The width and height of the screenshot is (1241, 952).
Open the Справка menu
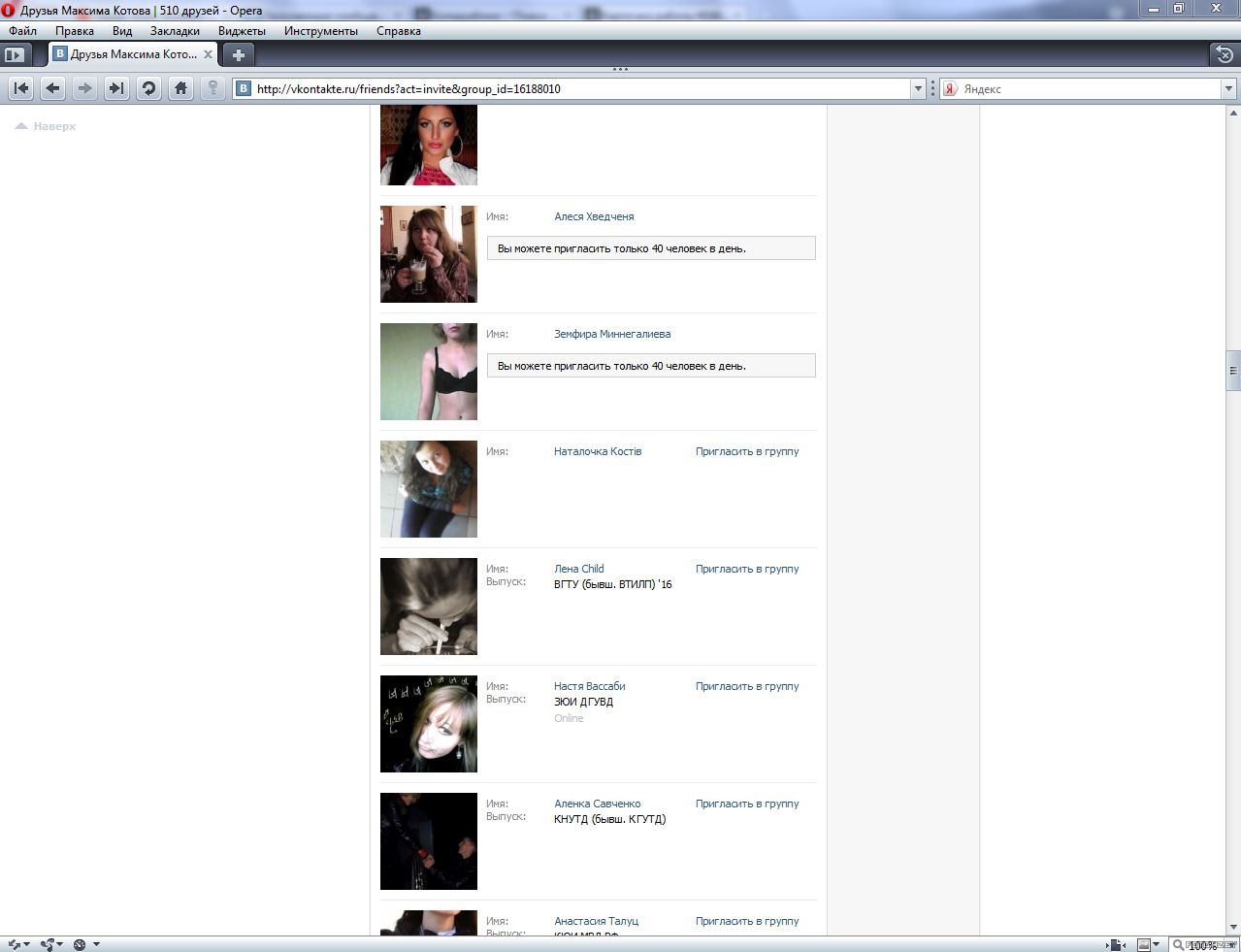[399, 31]
